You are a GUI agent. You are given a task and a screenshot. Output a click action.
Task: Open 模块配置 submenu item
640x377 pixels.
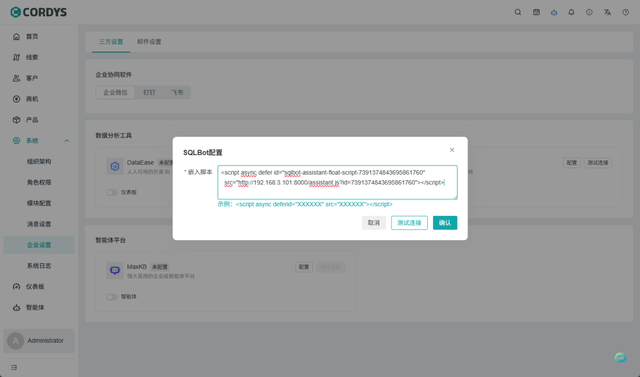[39, 203]
